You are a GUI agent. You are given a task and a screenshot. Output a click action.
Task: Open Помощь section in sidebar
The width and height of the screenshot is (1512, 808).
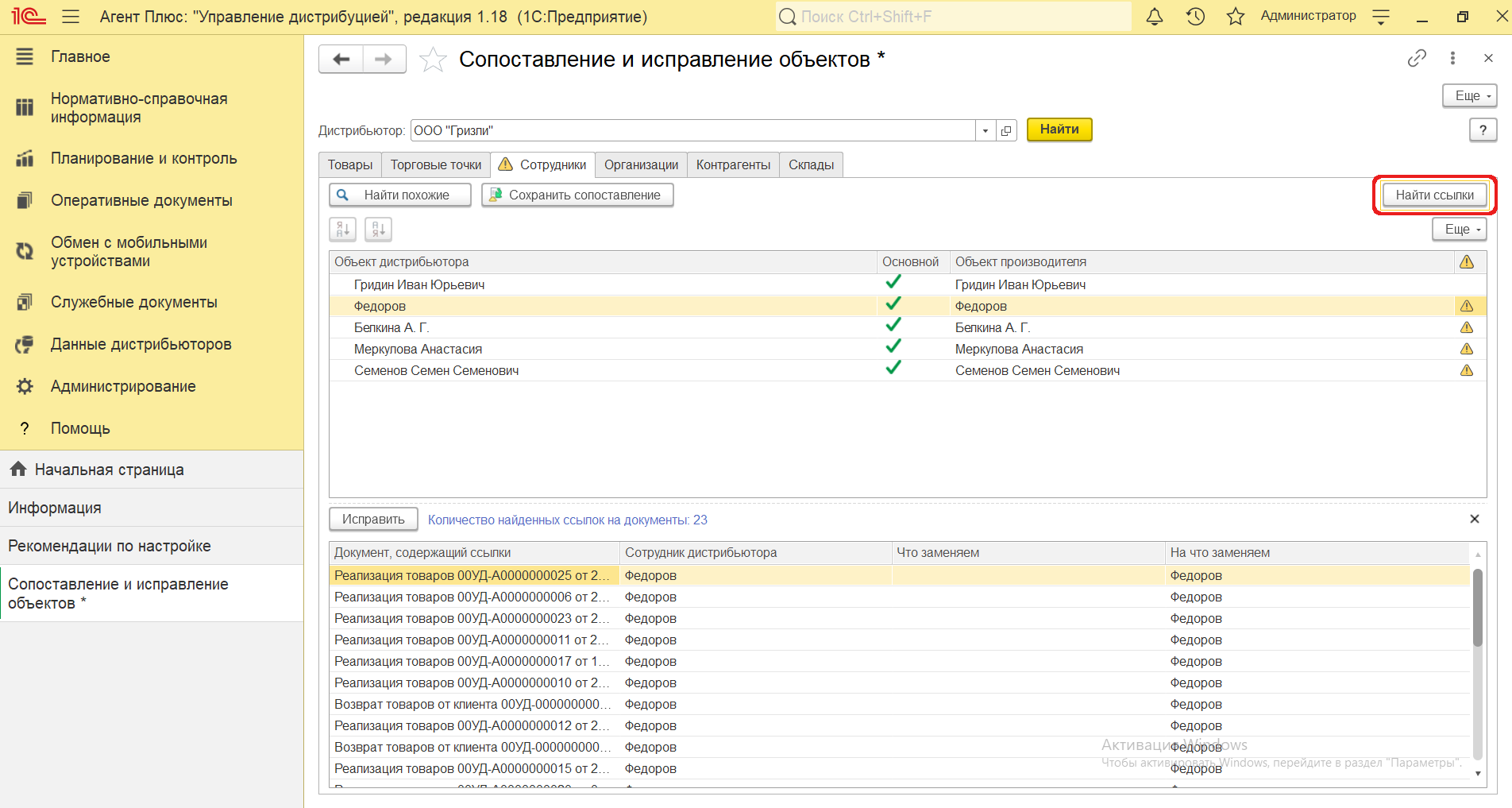point(152,428)
